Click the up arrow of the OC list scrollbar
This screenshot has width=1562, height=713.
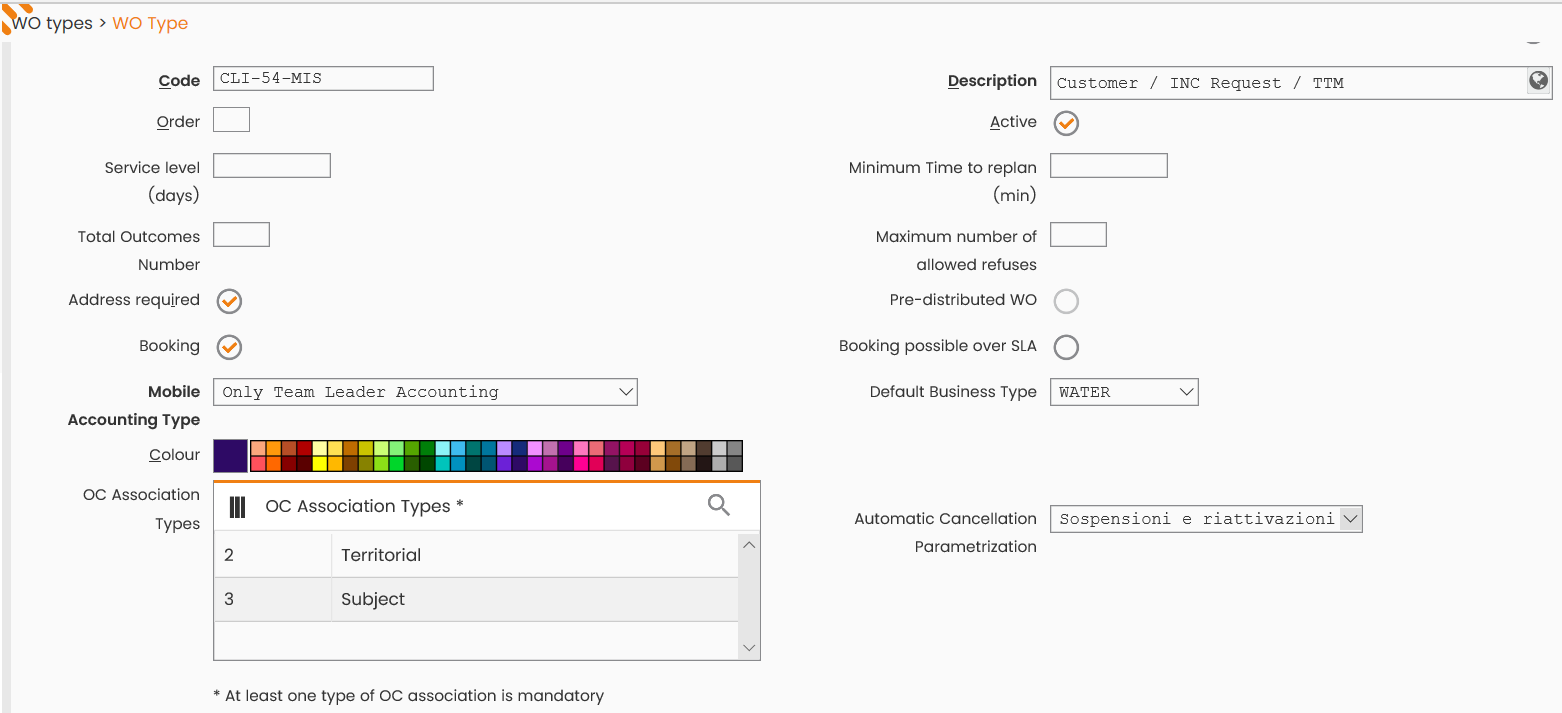pos(749,545)
